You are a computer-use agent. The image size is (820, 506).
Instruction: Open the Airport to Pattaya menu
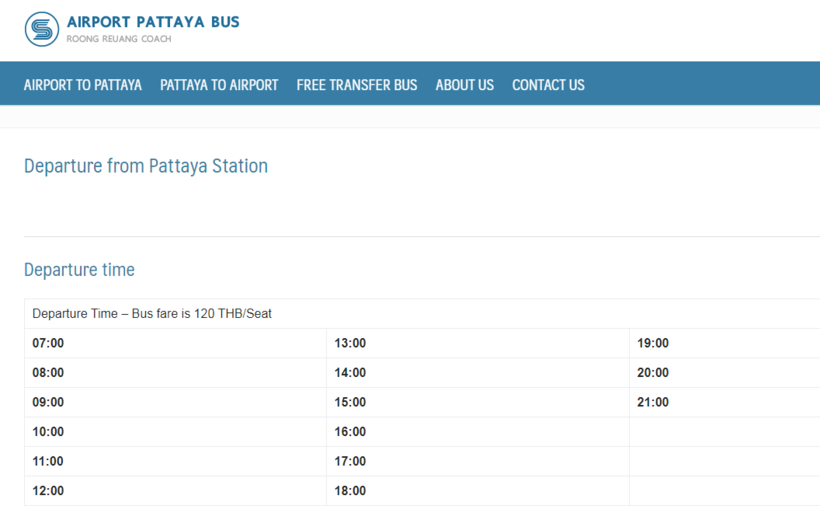(83, 85)
